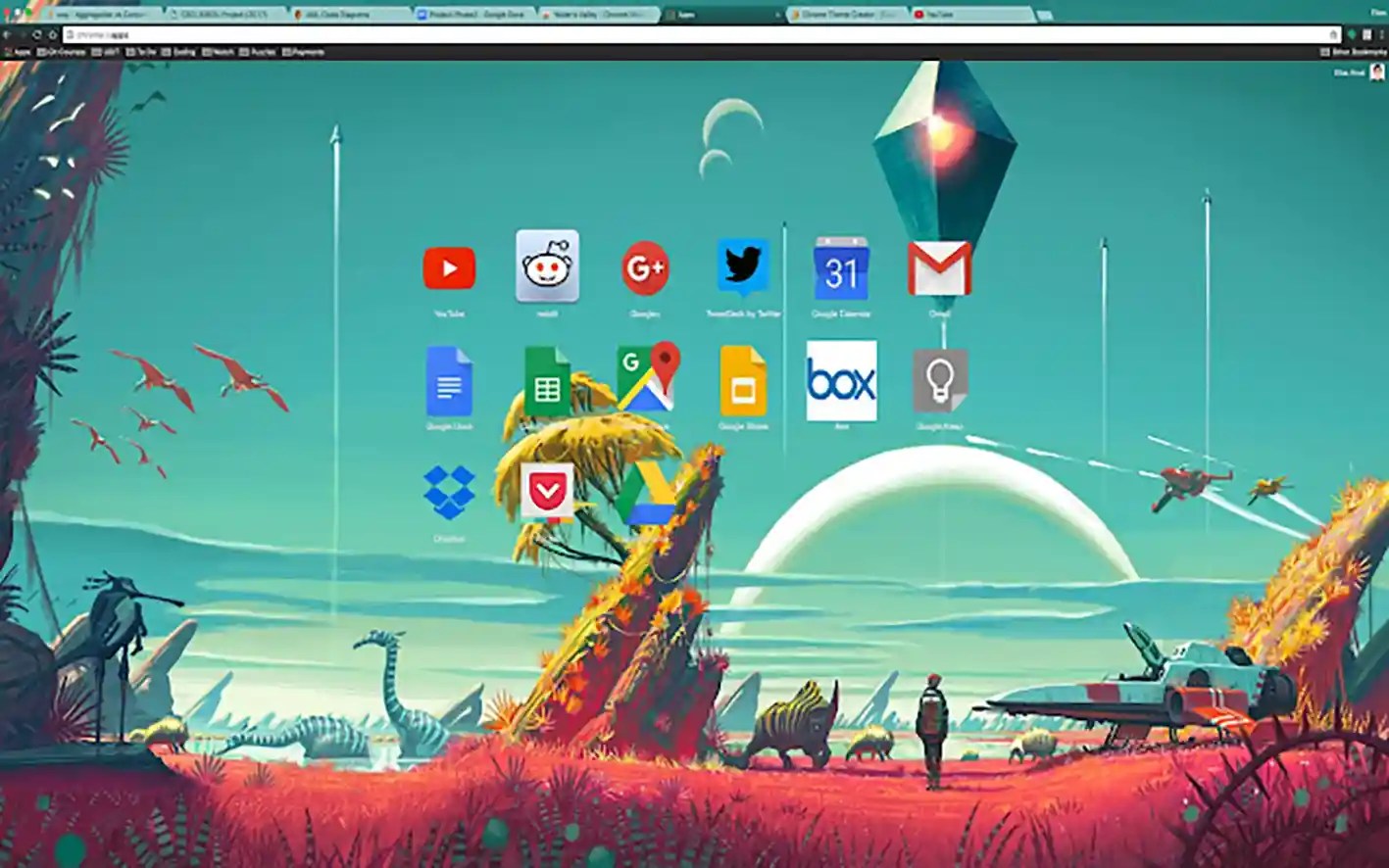The height and width of the screenshot is (868, 1389).
Task: Open Google Docs
Action: click(450, 381)
